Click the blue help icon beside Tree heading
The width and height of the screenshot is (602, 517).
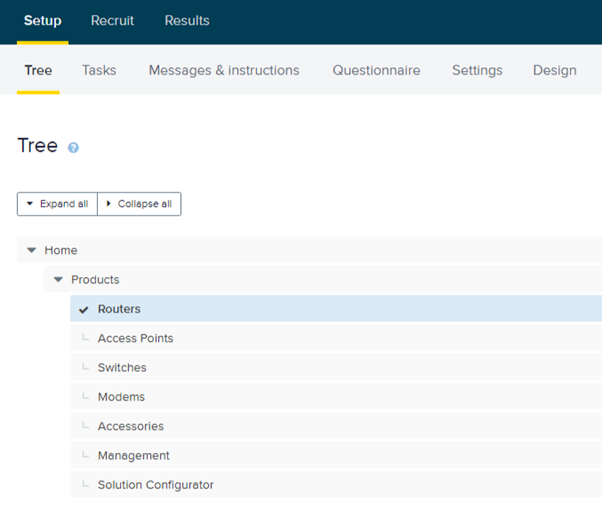pyautogui.click(x=73, y=147)
